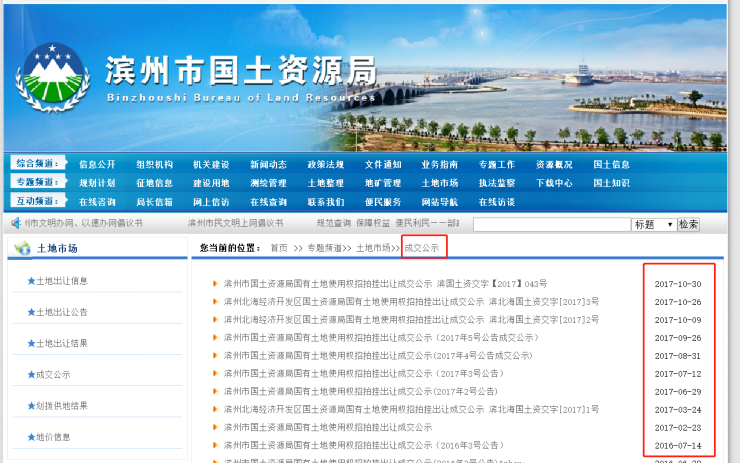
Task: Open 组织机构 navigation item
Action: 154,164
